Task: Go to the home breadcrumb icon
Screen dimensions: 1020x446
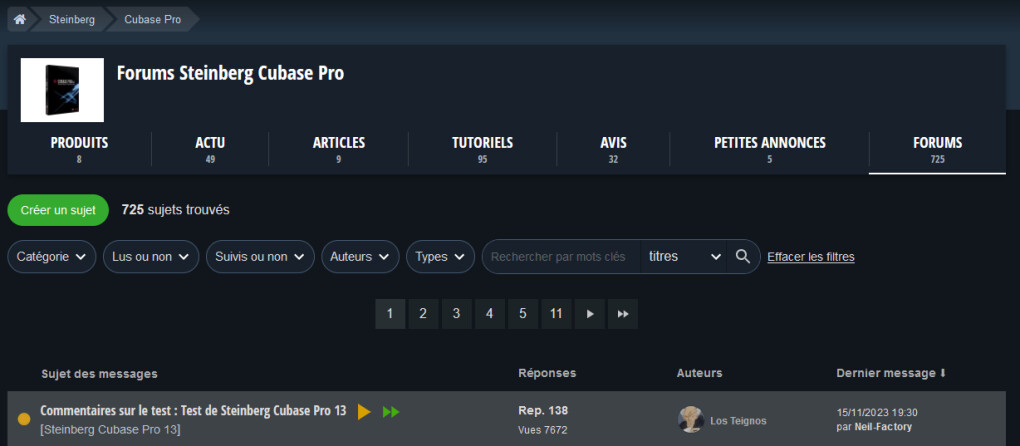Action: (20, 20)
